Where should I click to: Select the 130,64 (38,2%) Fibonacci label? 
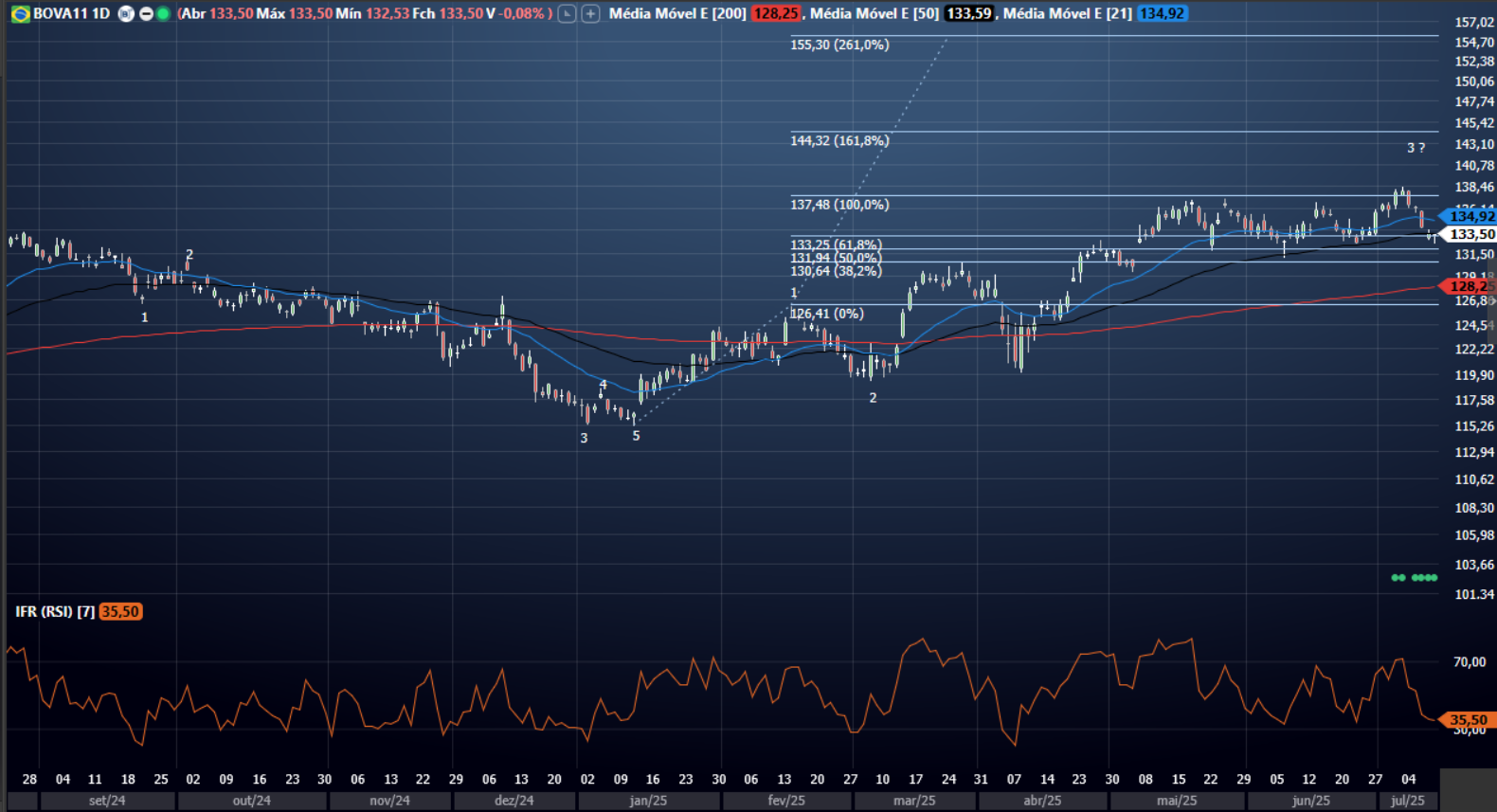click(x=836, y=271)
